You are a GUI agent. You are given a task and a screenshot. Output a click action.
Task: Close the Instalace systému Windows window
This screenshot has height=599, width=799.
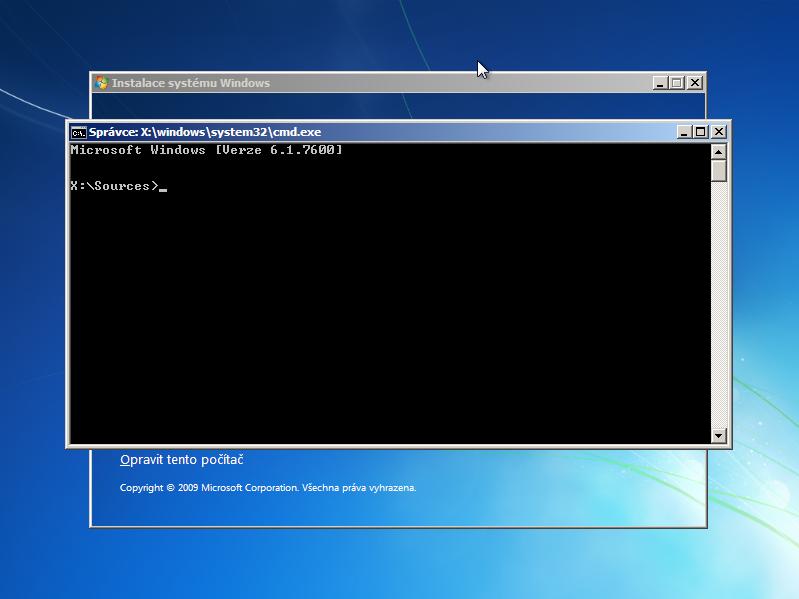(695, 83)
